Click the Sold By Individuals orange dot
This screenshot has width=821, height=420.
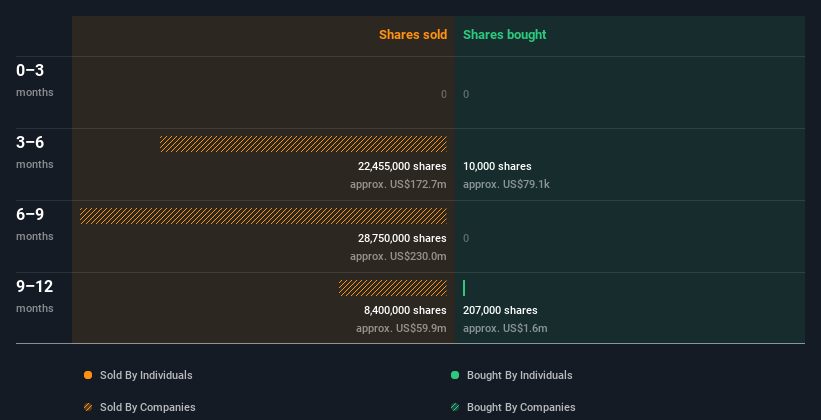(88, 375)
